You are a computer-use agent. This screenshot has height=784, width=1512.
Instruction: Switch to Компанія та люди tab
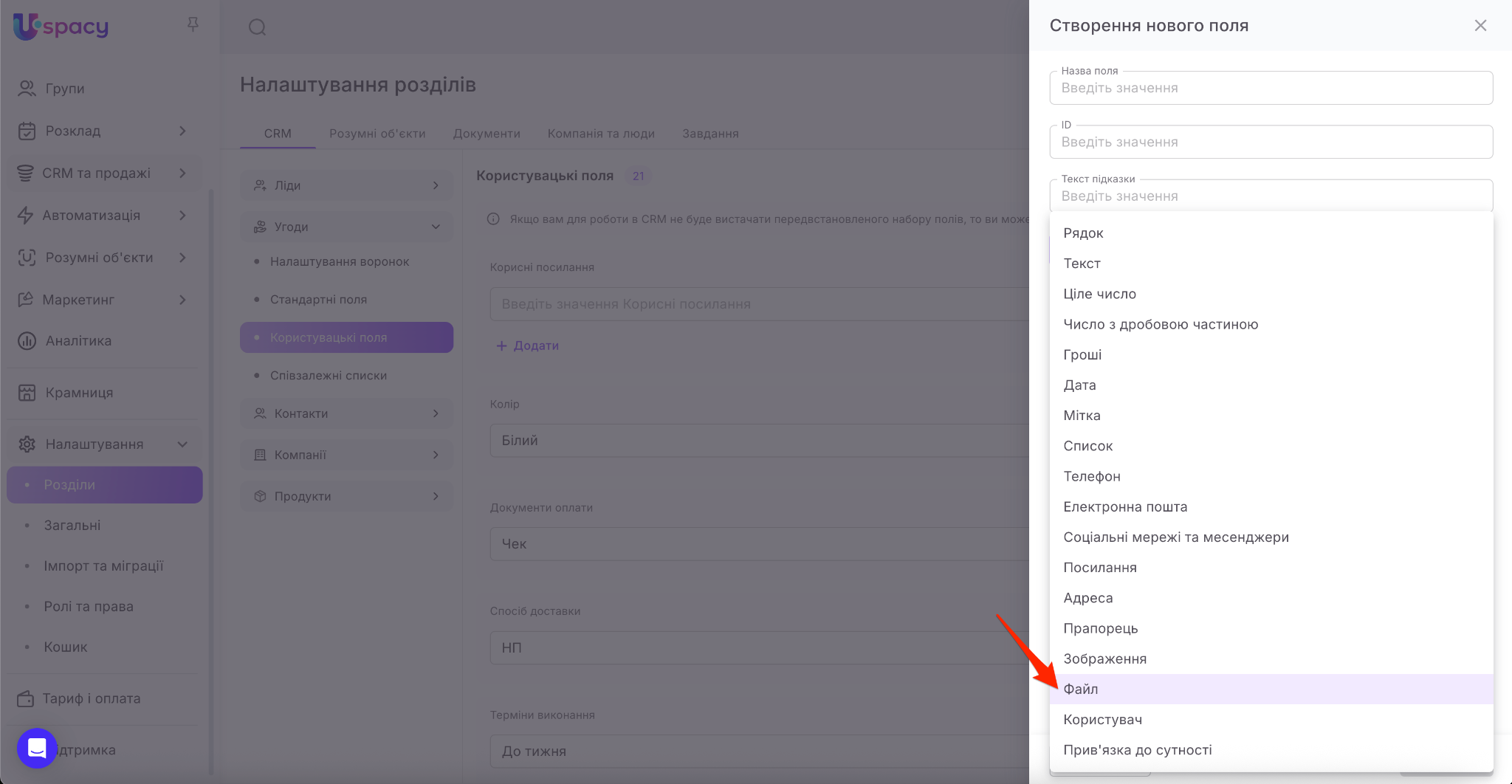click(x=601, y=134)
